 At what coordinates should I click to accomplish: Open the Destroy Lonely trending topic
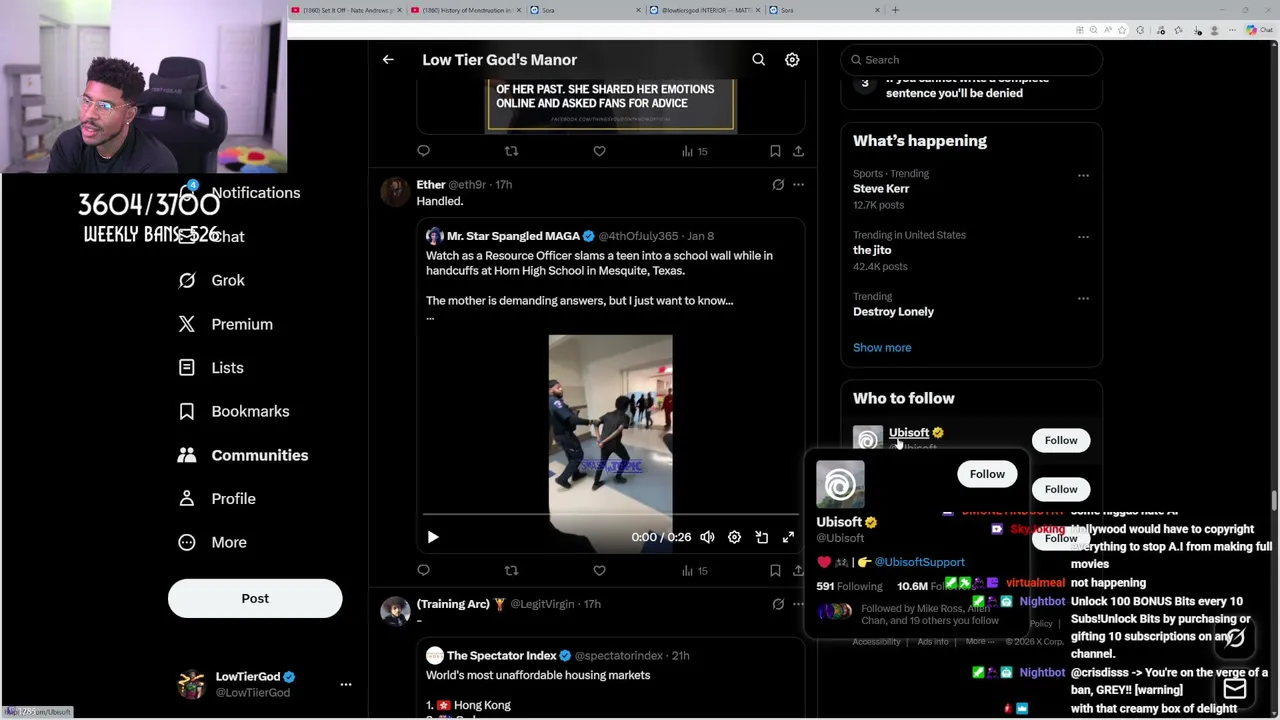(x=893, y=311)
